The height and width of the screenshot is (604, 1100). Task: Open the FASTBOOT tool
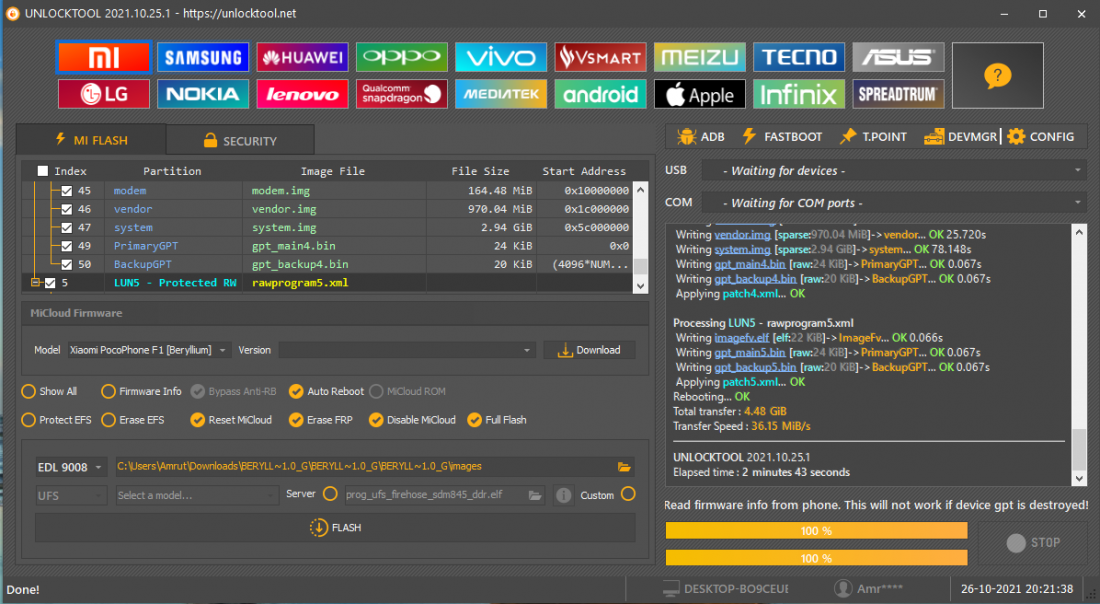(782, 137)
